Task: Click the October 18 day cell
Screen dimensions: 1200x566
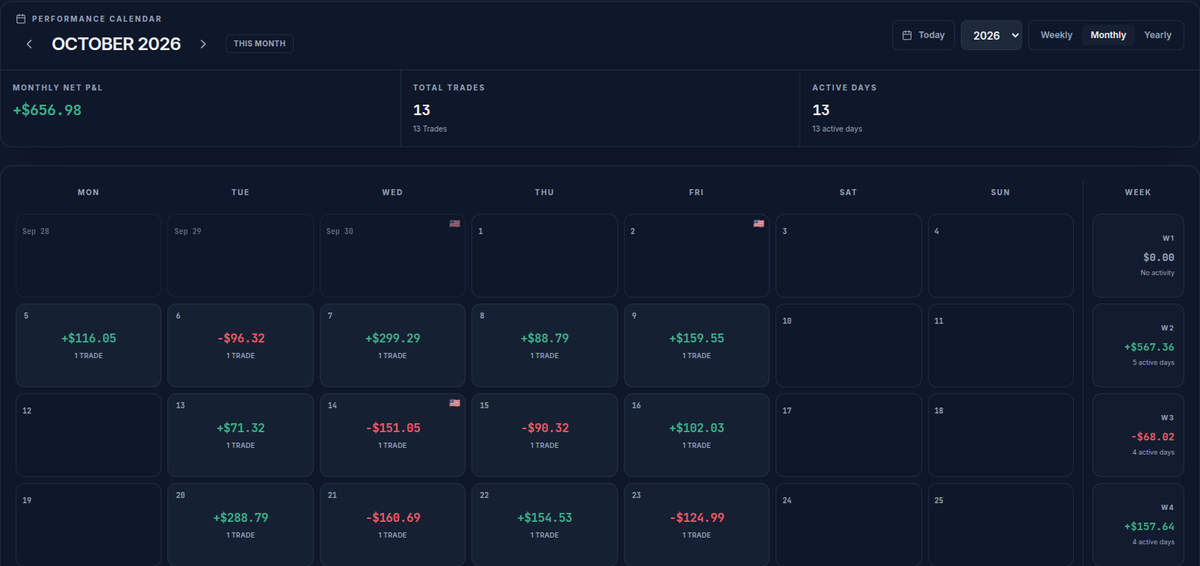Action: click(x=1001, y=435)
